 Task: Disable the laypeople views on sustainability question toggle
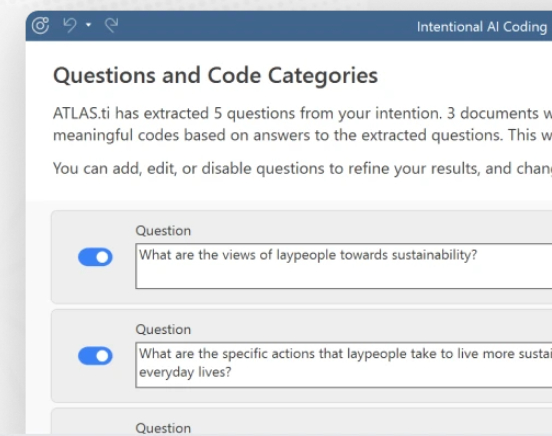[x=95, y=257]
